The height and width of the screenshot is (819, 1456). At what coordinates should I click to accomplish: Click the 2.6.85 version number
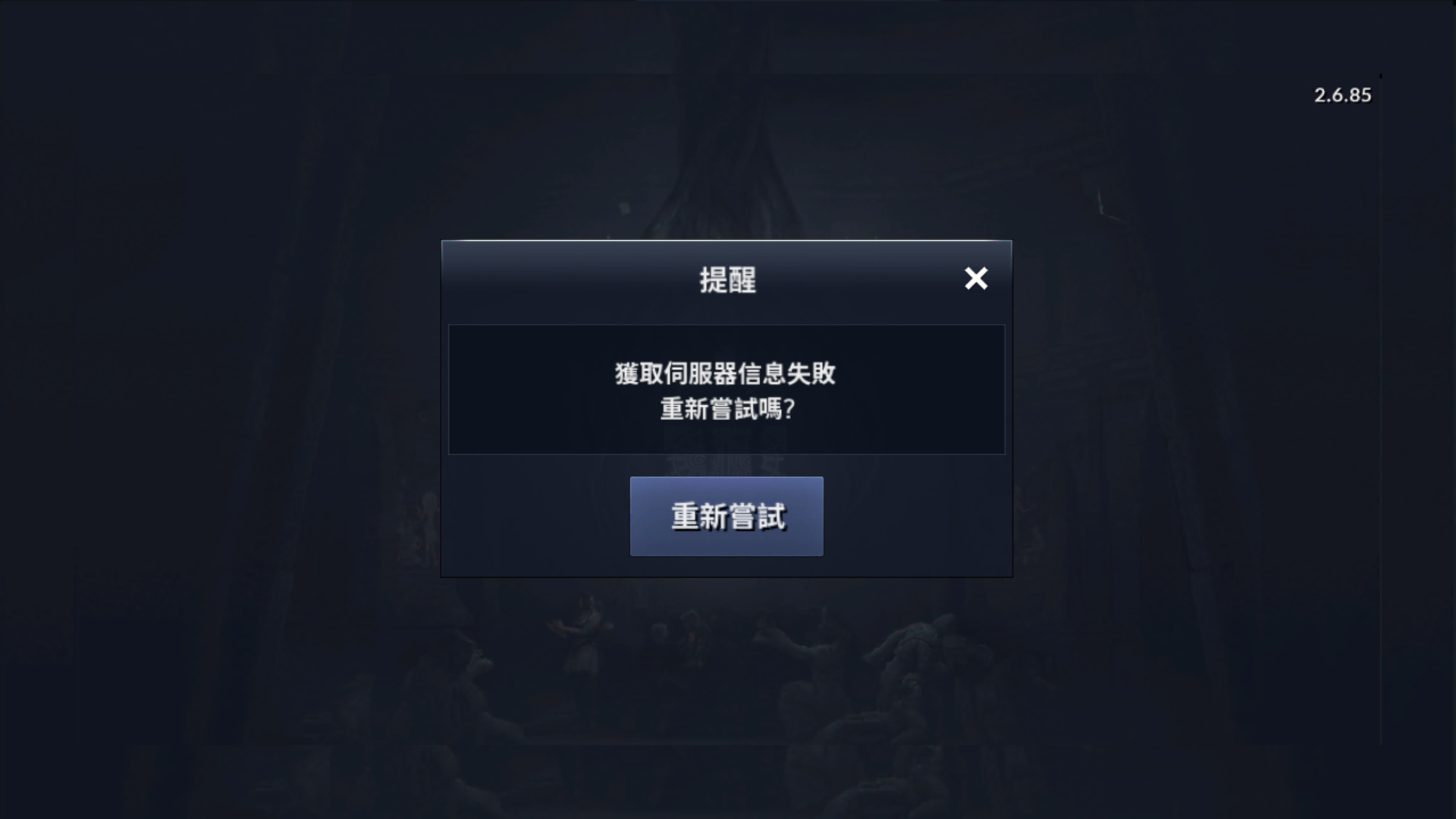pos(1342,95)
